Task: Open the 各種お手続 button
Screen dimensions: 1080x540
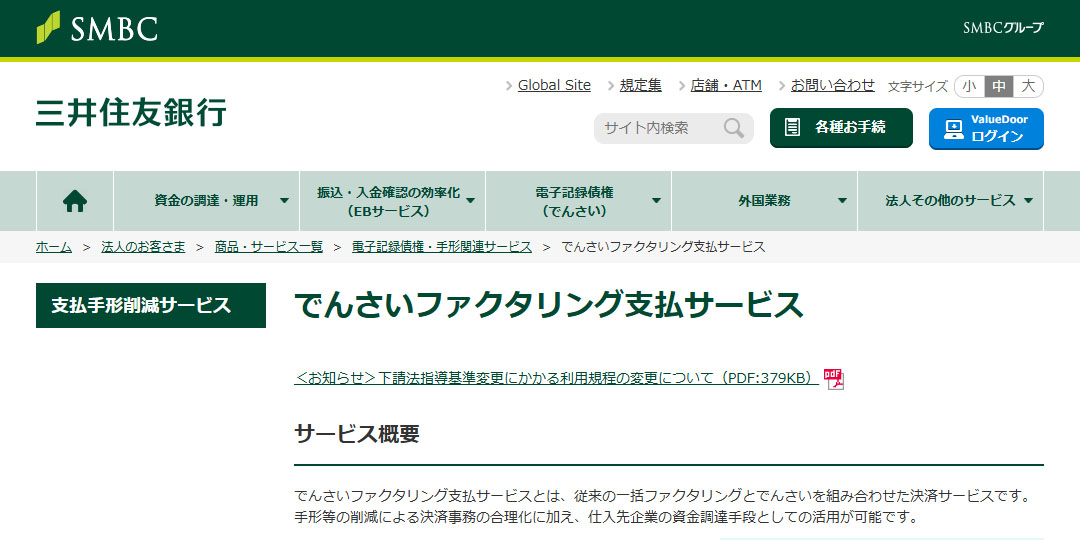Action: click(x=841, y=127)
